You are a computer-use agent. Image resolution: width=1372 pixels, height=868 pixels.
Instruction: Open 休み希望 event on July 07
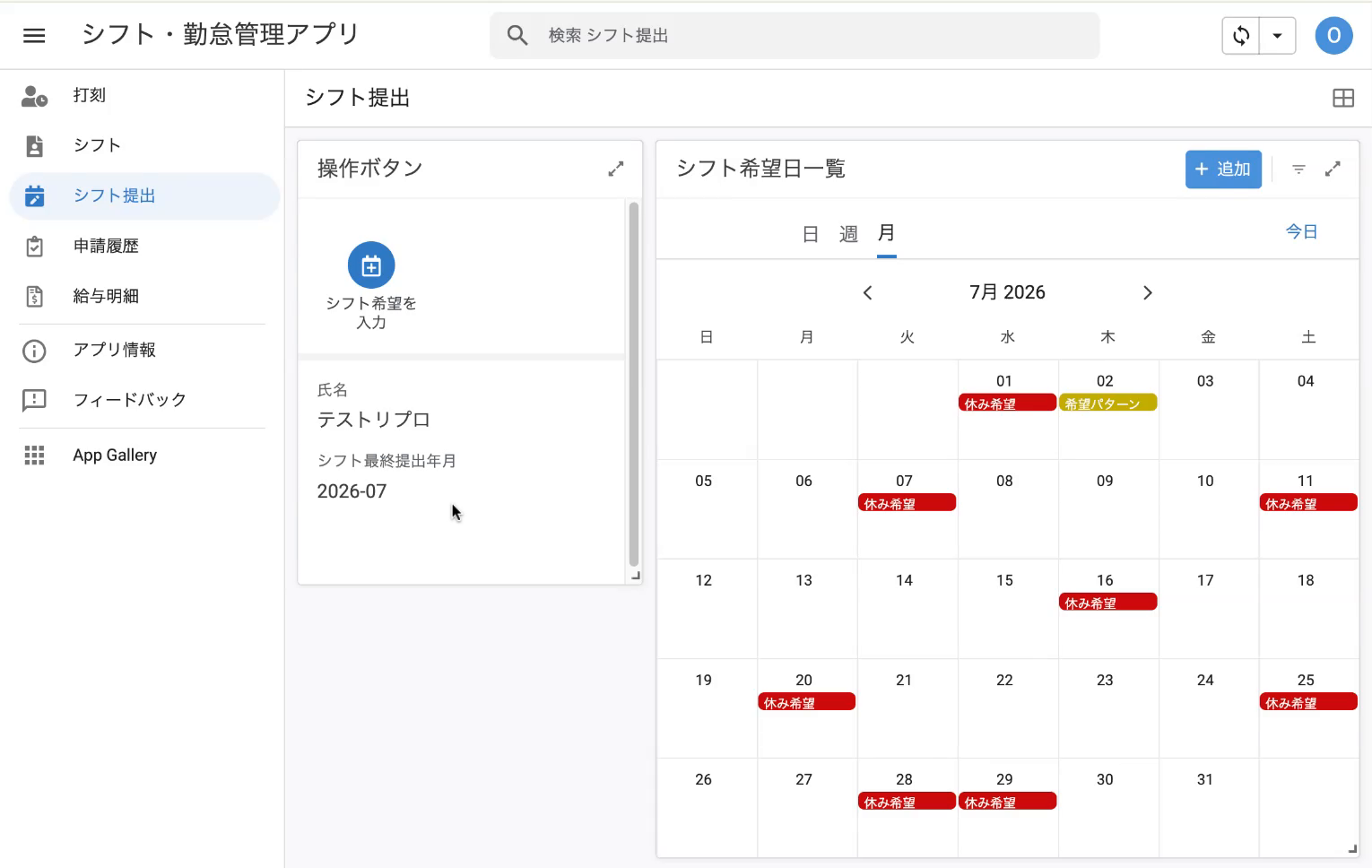pyautogui.click(x=907, y=503)
